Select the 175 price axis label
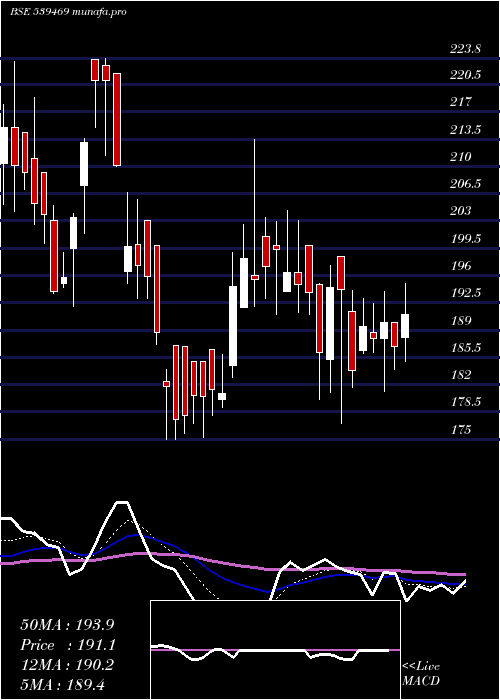Image resolution: width=500 pixels, height=700 pixels. (x=460, y=430)
